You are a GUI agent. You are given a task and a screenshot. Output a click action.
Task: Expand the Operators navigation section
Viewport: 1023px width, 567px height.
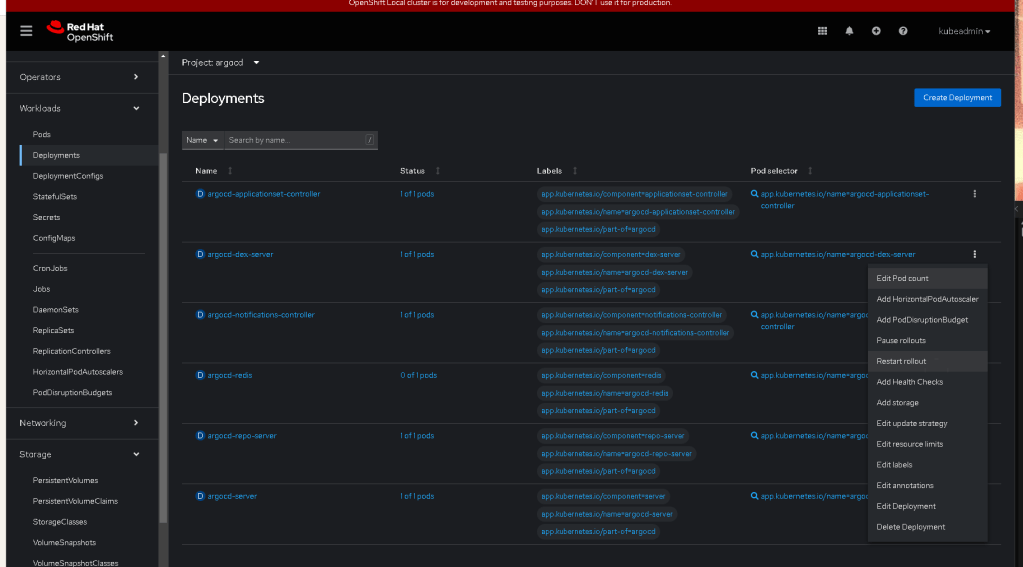pyautogui.click(x=82, y=77)
